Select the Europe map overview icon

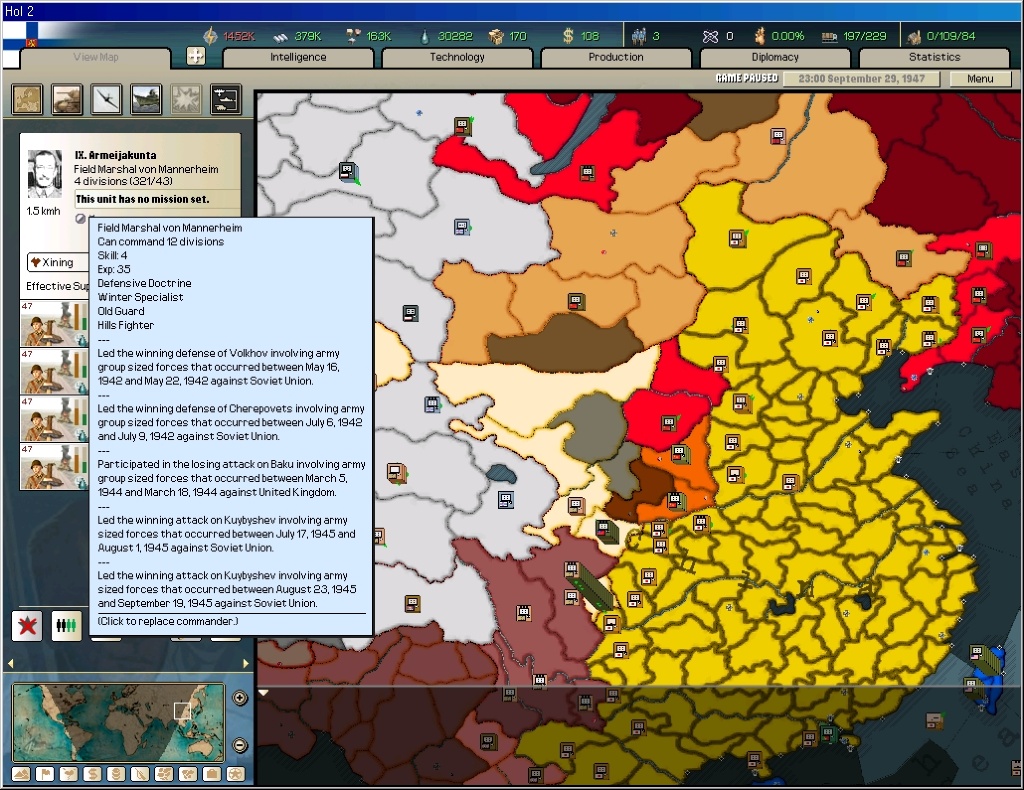27,99
